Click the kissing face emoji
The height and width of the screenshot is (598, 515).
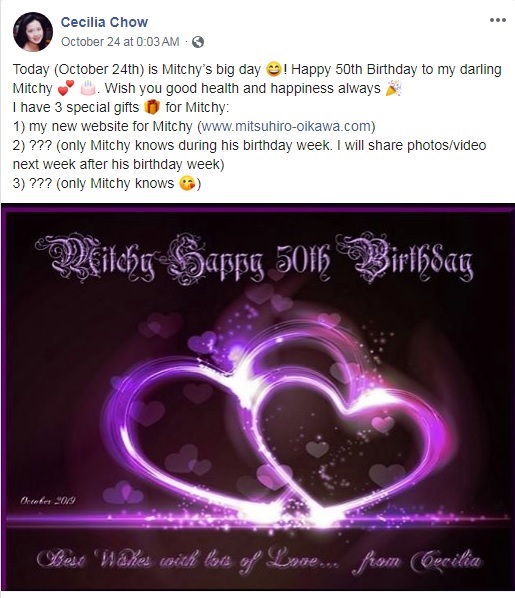pos(187,183)
